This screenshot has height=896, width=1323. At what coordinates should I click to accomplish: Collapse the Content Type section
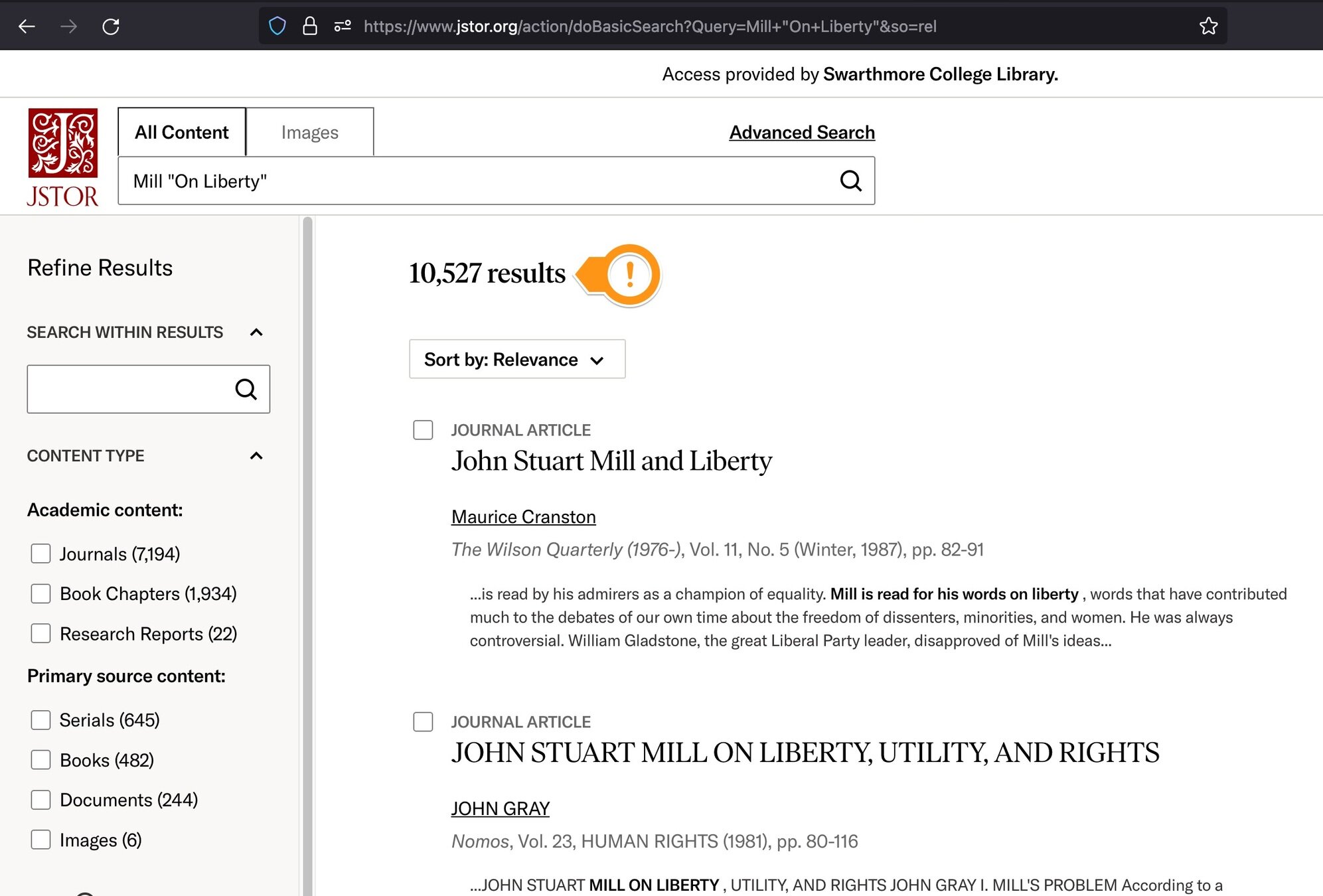[x=256, y=455]
